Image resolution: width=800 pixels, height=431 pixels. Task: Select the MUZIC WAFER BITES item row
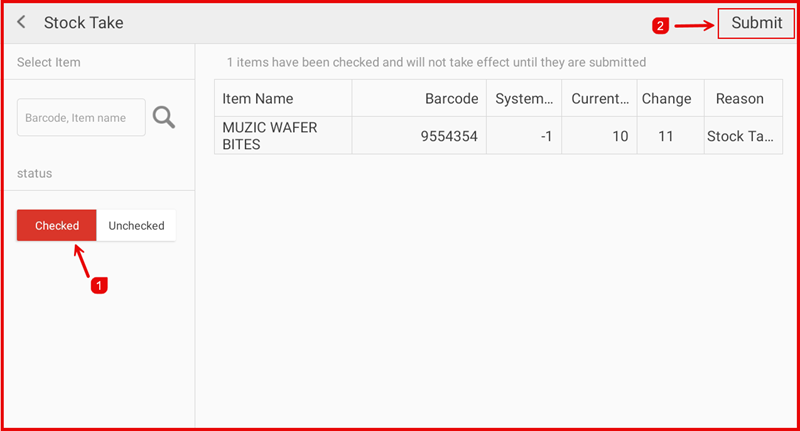pyautogui.click(x=283, y=136)
